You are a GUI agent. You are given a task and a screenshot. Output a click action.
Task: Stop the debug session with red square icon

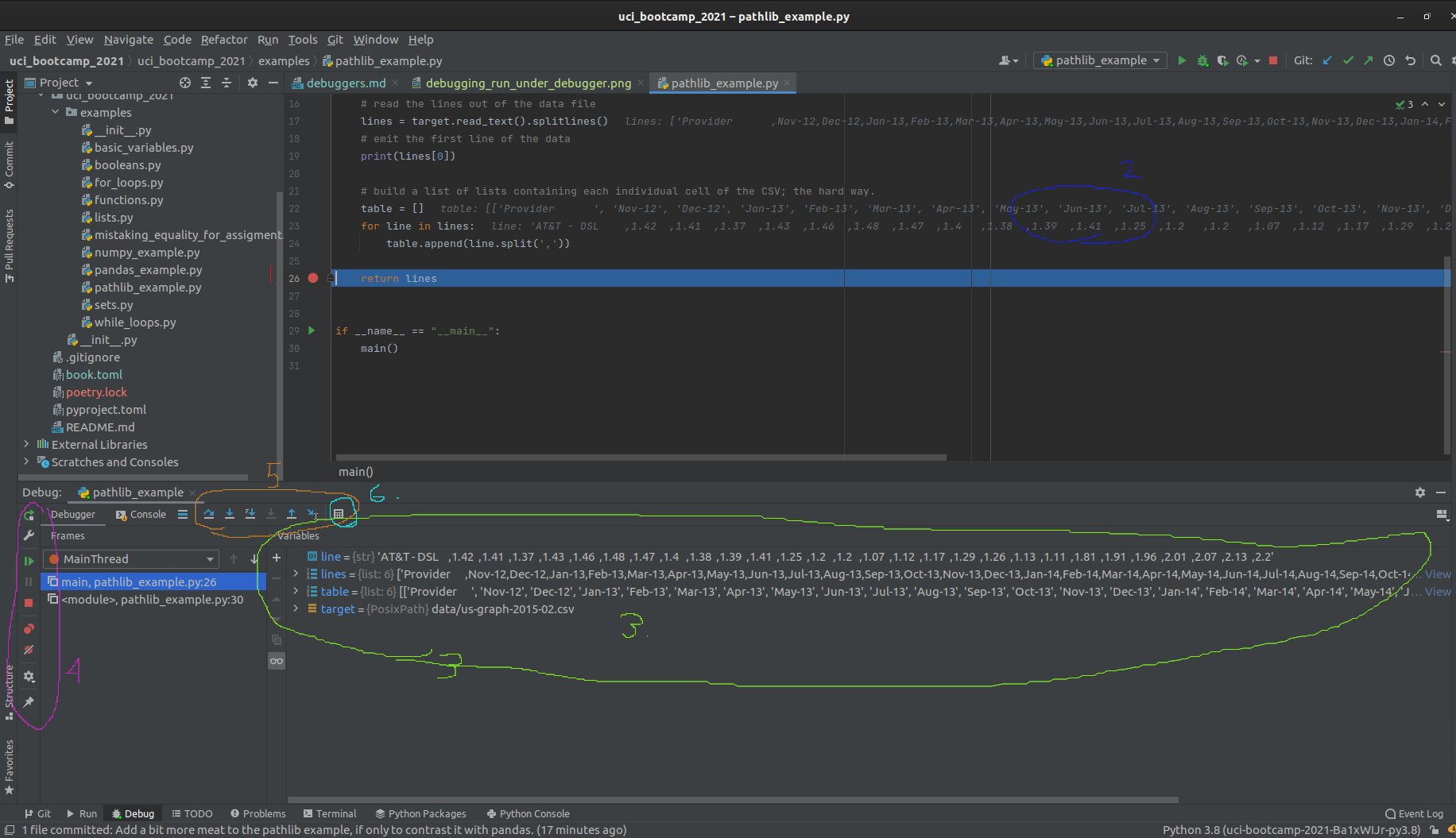(x=29, y=603)
